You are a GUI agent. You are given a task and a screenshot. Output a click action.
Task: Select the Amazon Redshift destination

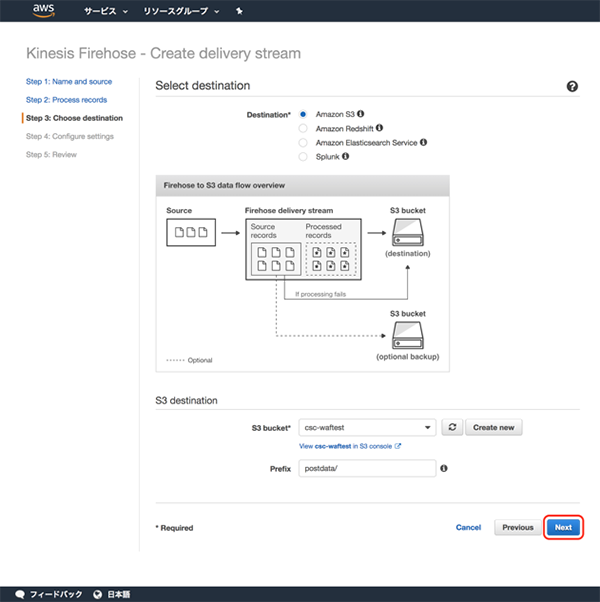(303, 128)
